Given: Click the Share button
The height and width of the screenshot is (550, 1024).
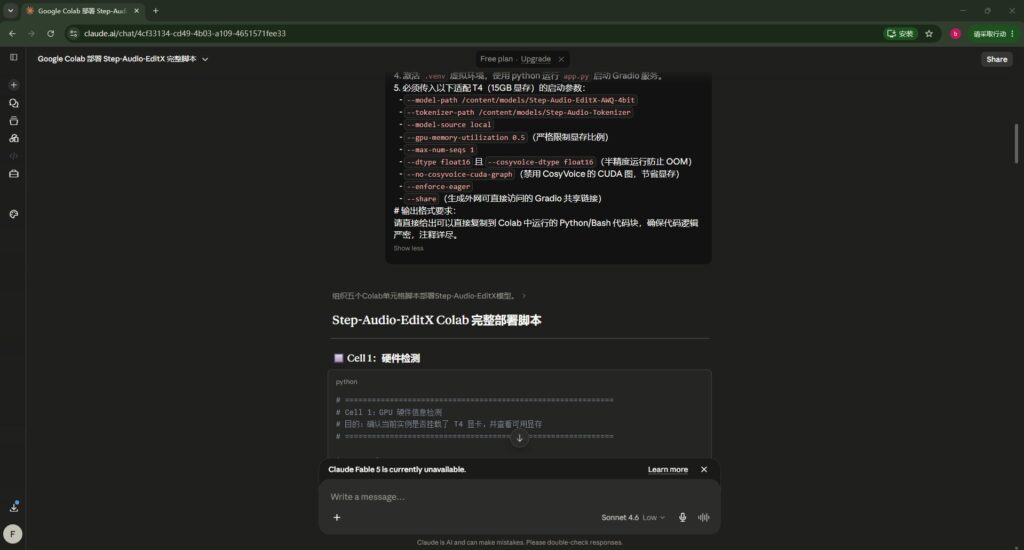Looking at the screenshot, I should tap(997, 59).
